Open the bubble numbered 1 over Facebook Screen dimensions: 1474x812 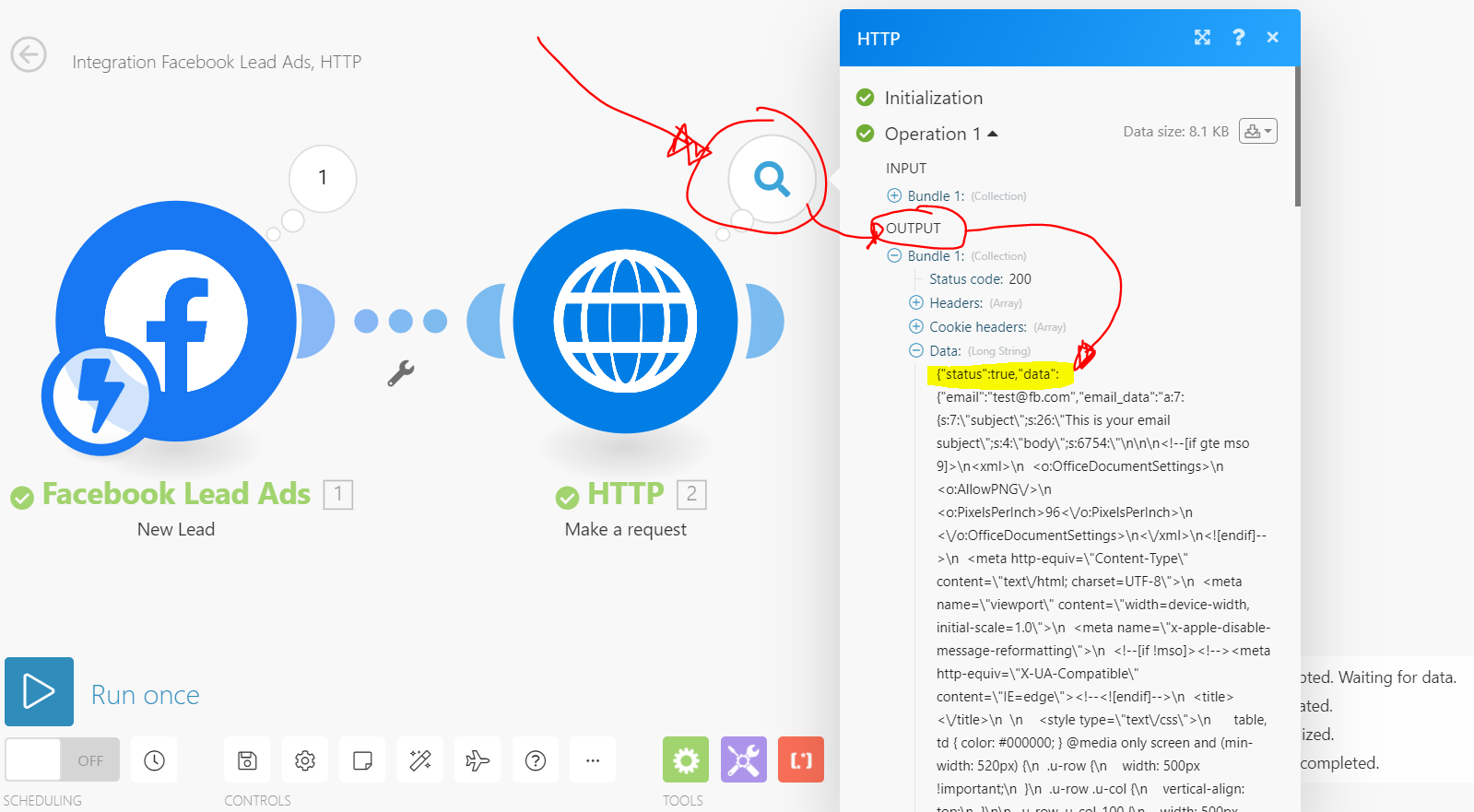point(323,178)
